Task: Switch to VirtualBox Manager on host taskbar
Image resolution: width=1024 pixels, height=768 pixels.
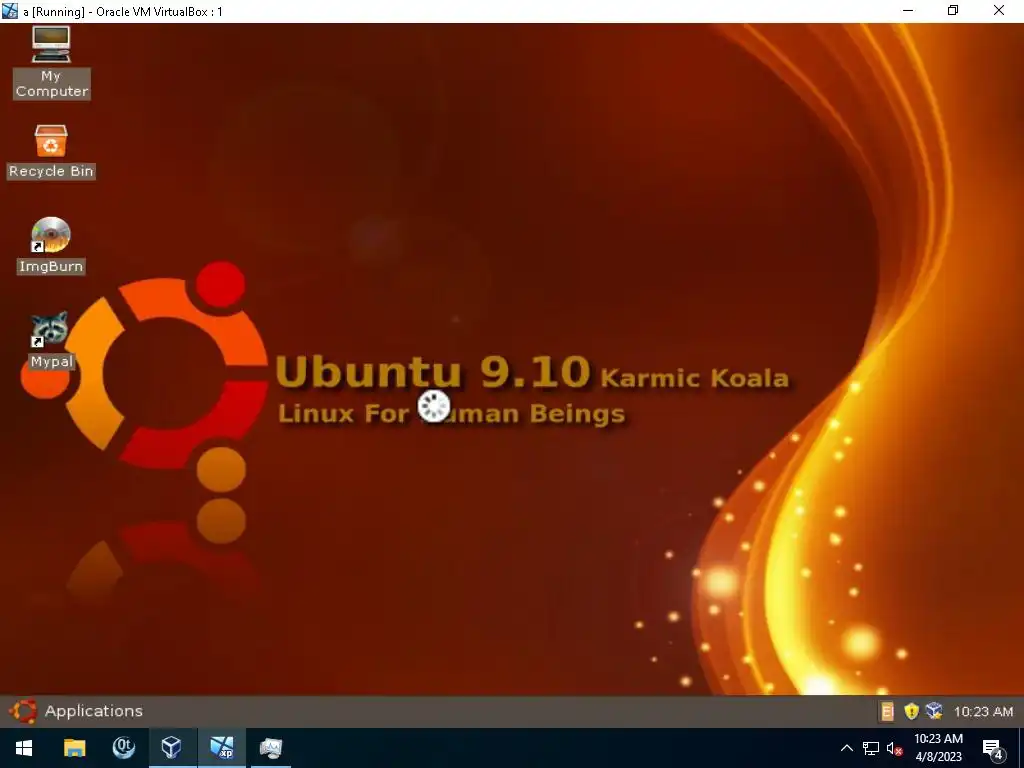Action: (x=172, y=748)
